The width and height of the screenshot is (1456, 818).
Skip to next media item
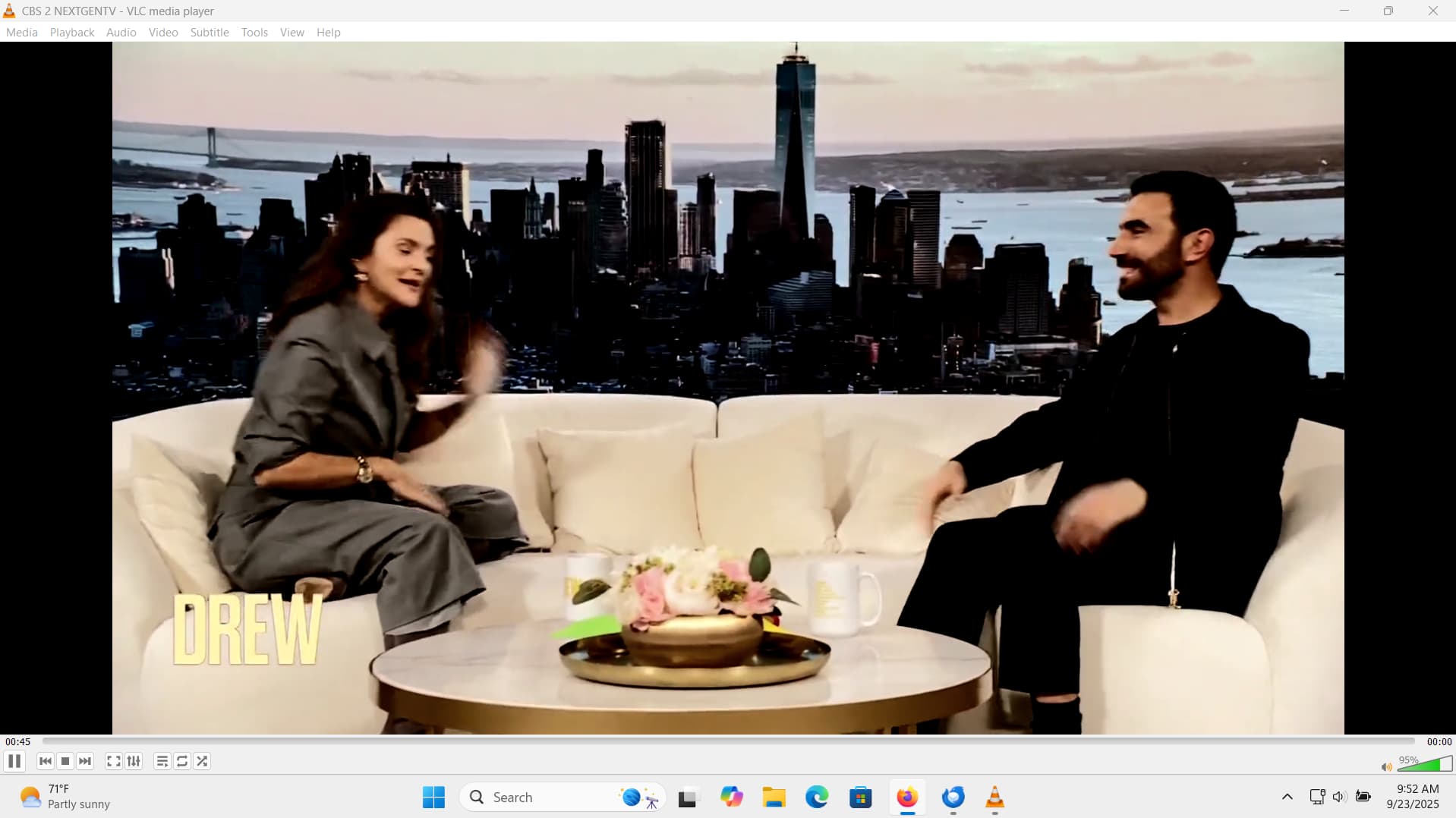(85, 761)
